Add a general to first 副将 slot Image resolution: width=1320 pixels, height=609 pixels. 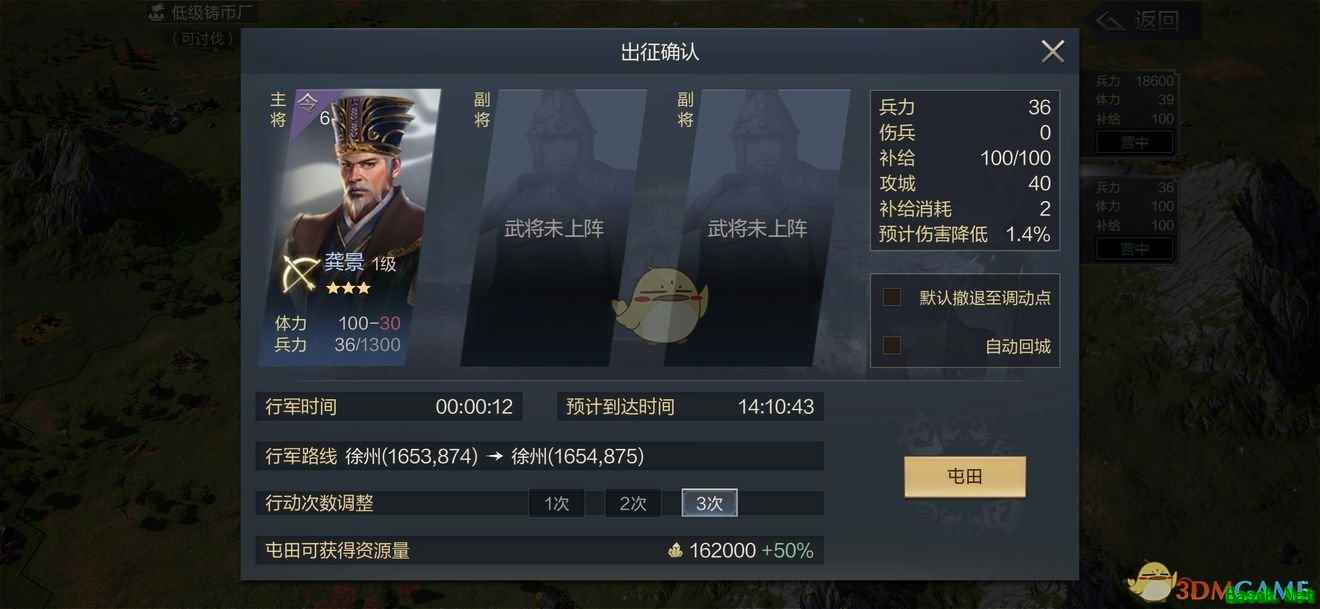[554, 228]
